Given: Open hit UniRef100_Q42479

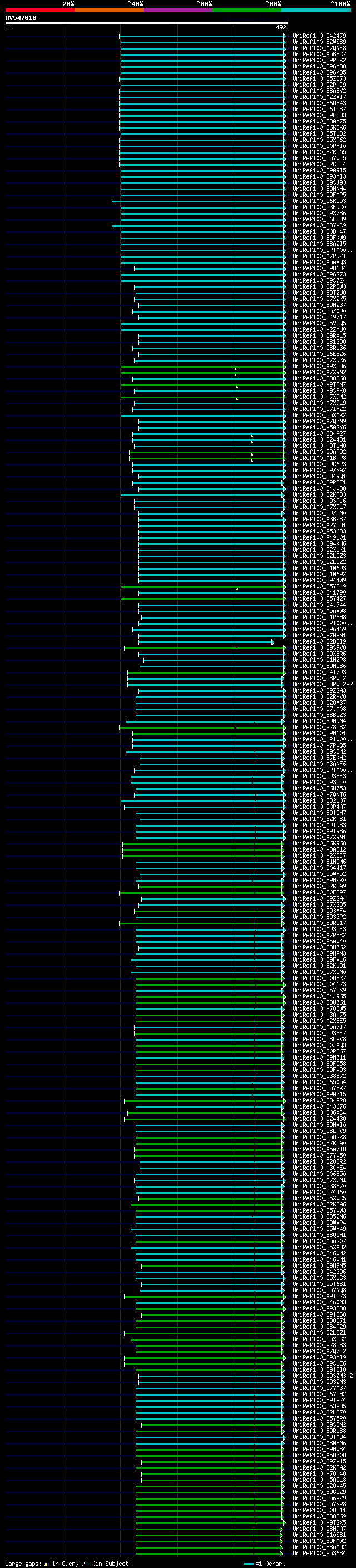Looking at the screenshot, I should coord(319,36).
